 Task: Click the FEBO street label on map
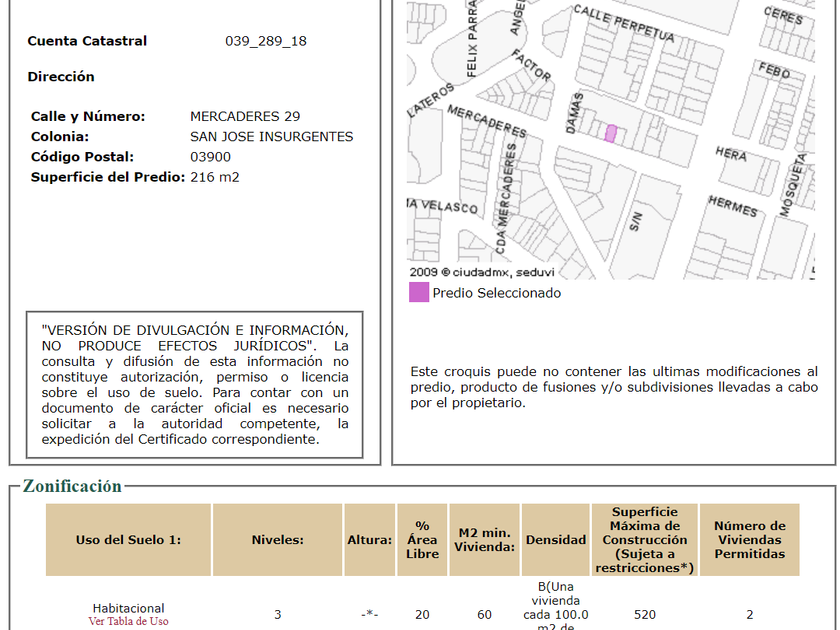(x=774, y=70)
